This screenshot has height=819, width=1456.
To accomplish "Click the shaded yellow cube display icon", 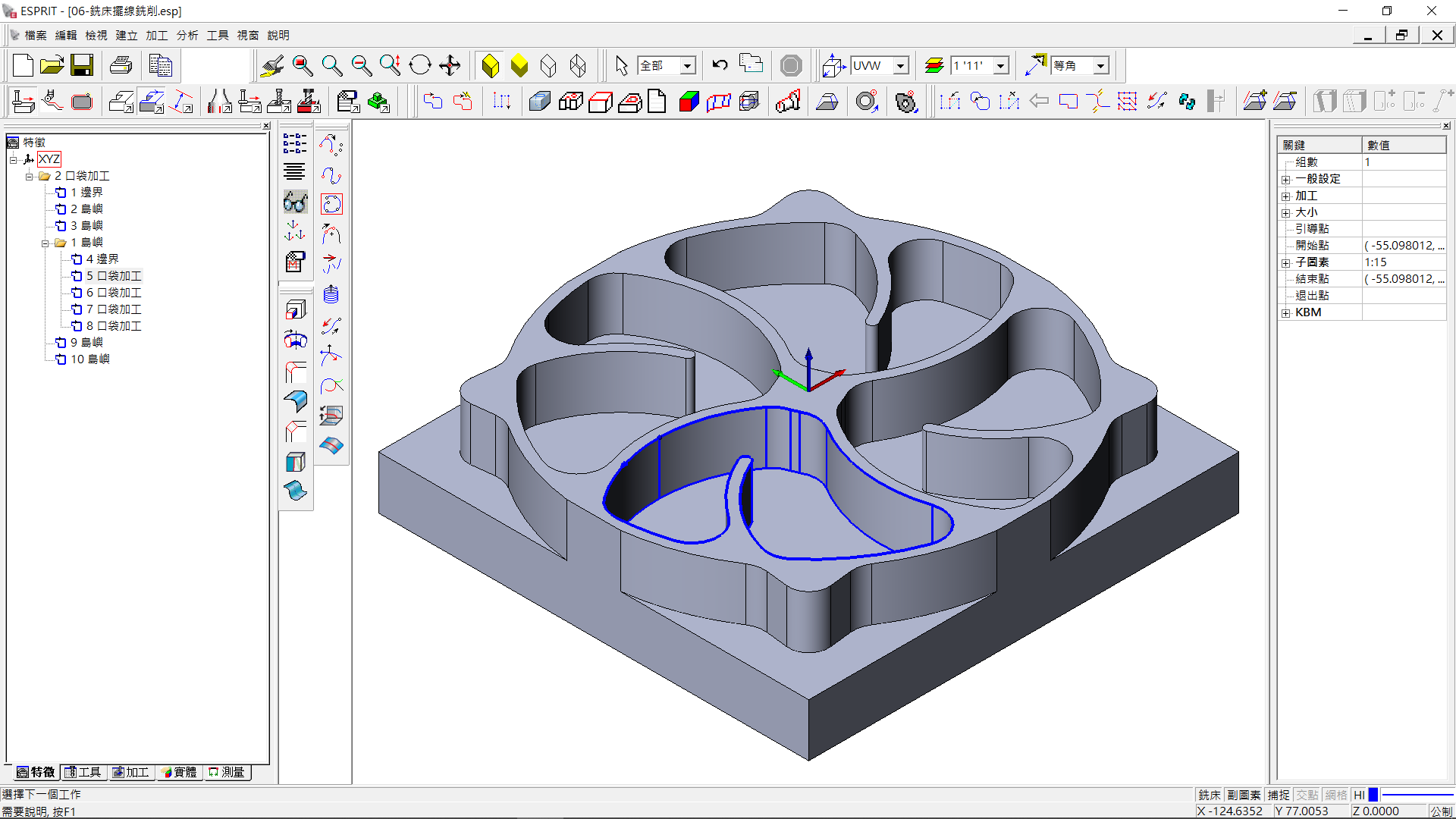I will [491, 66].
